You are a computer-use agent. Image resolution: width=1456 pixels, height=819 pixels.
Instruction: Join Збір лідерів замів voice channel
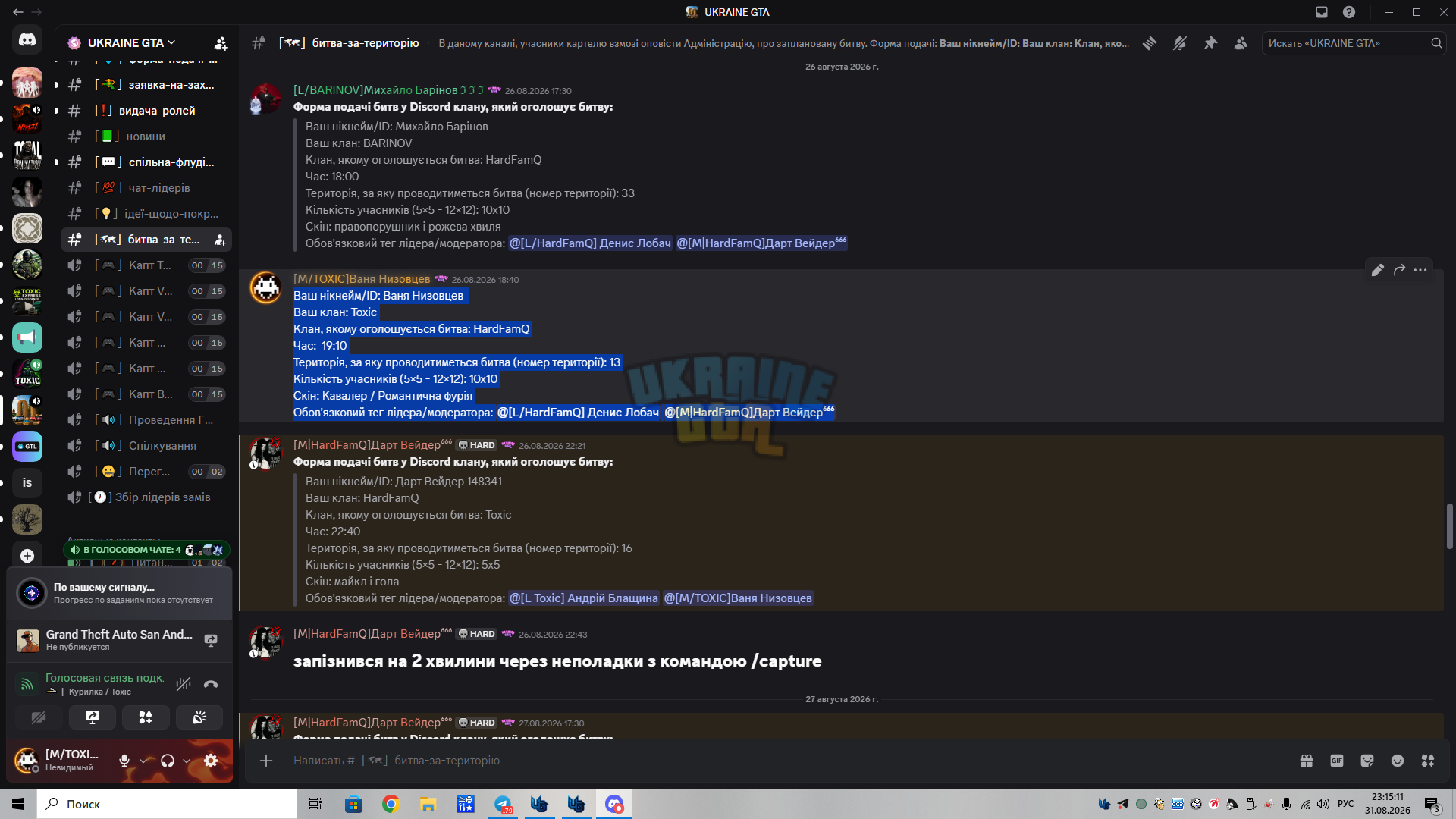tap(146, 497)
